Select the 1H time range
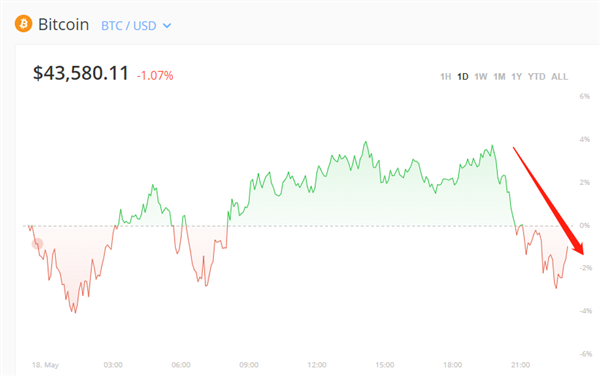 (445, 77)
